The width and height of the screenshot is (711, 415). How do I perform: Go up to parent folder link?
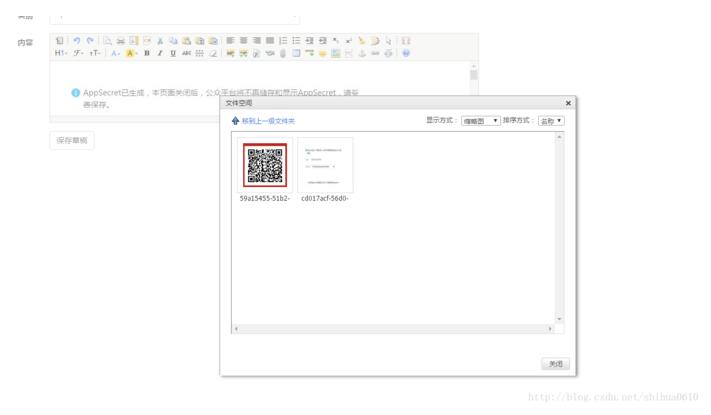[268, 121]
